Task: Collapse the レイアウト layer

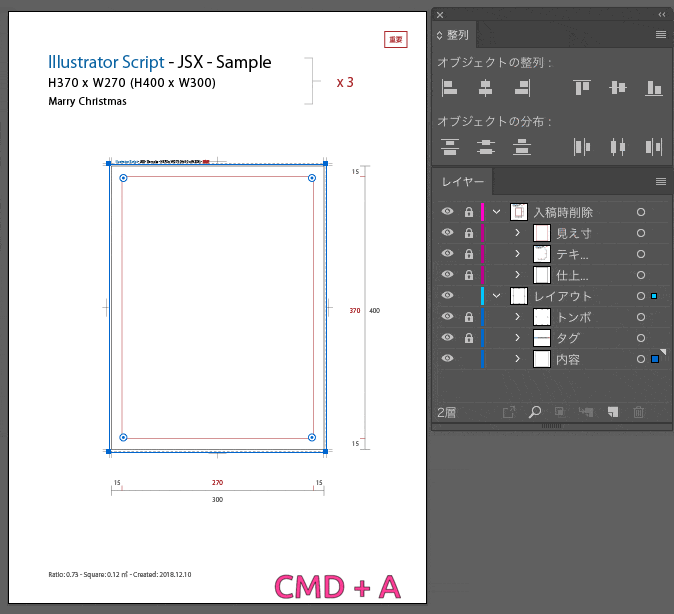Action: point(496,296)
